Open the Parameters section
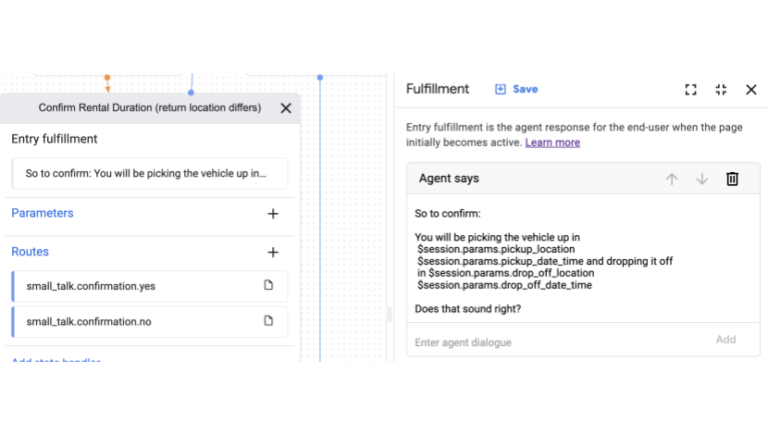The image size is (768, 435). [42, 213]
